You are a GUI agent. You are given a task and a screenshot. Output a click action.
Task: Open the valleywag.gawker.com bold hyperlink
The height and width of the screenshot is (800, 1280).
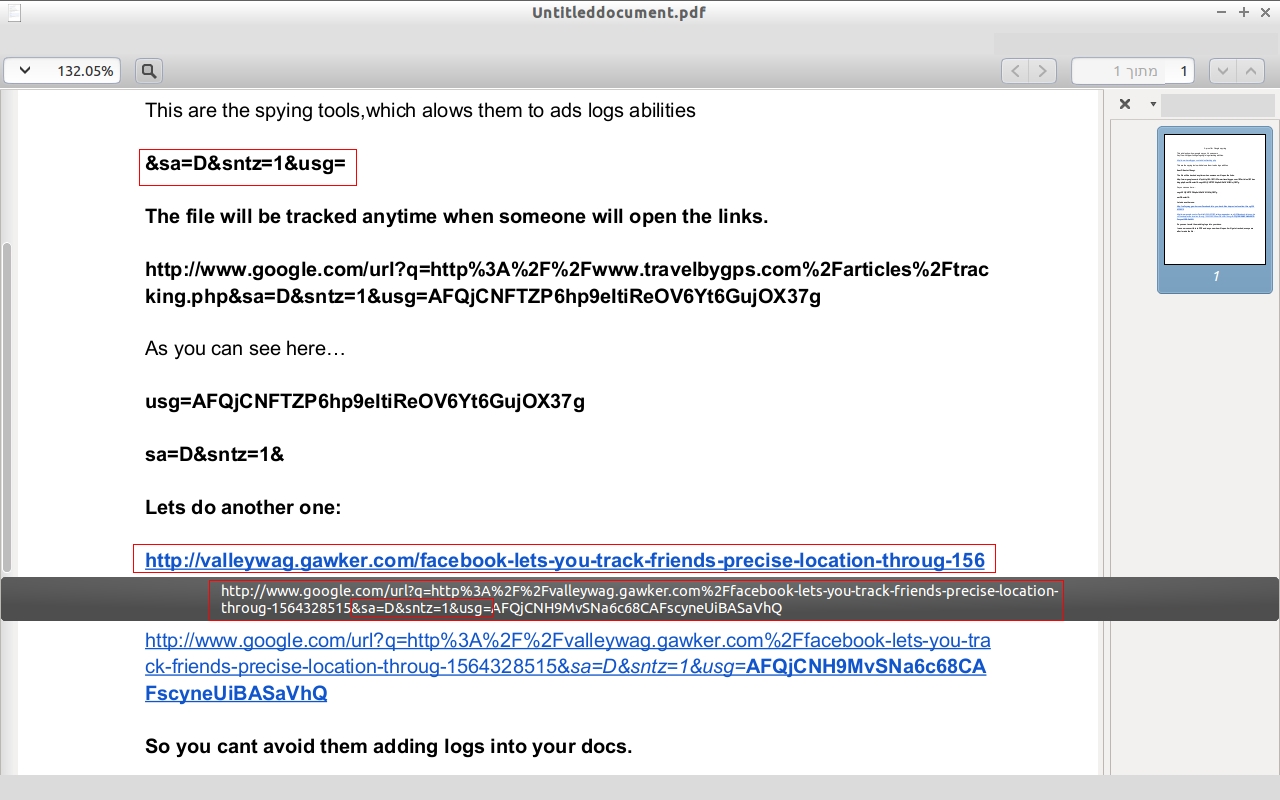tap(565, 560)
